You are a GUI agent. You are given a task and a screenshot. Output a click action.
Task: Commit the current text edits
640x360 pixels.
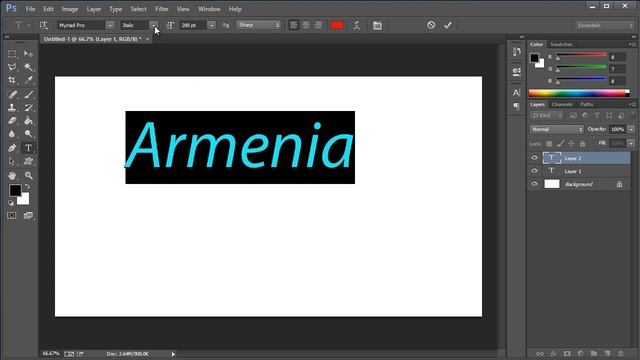click(x=448, y=25)
